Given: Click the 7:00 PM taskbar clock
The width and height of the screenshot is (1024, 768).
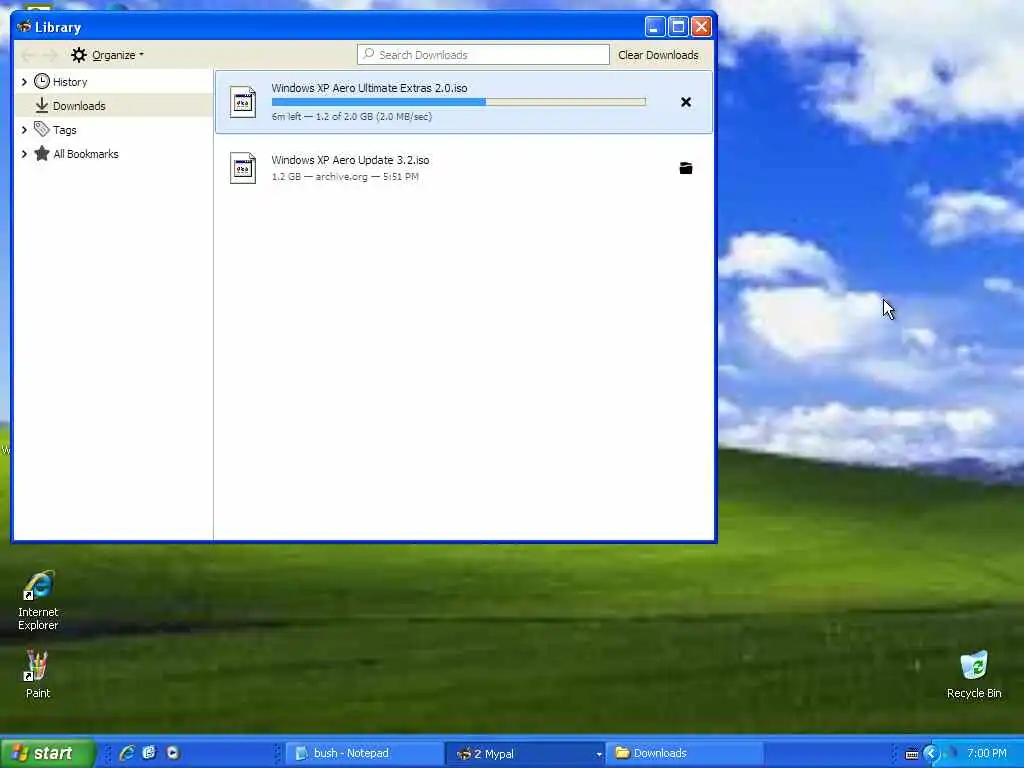Looking at the screenshot, I should click(987, 753).
